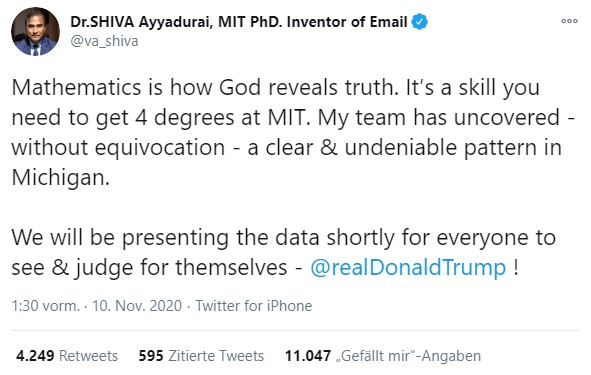Image resolution: width=591 pixels, height=375 pixels.
Task: Click the 595 quoted tweets number
Action: (151, 355)
